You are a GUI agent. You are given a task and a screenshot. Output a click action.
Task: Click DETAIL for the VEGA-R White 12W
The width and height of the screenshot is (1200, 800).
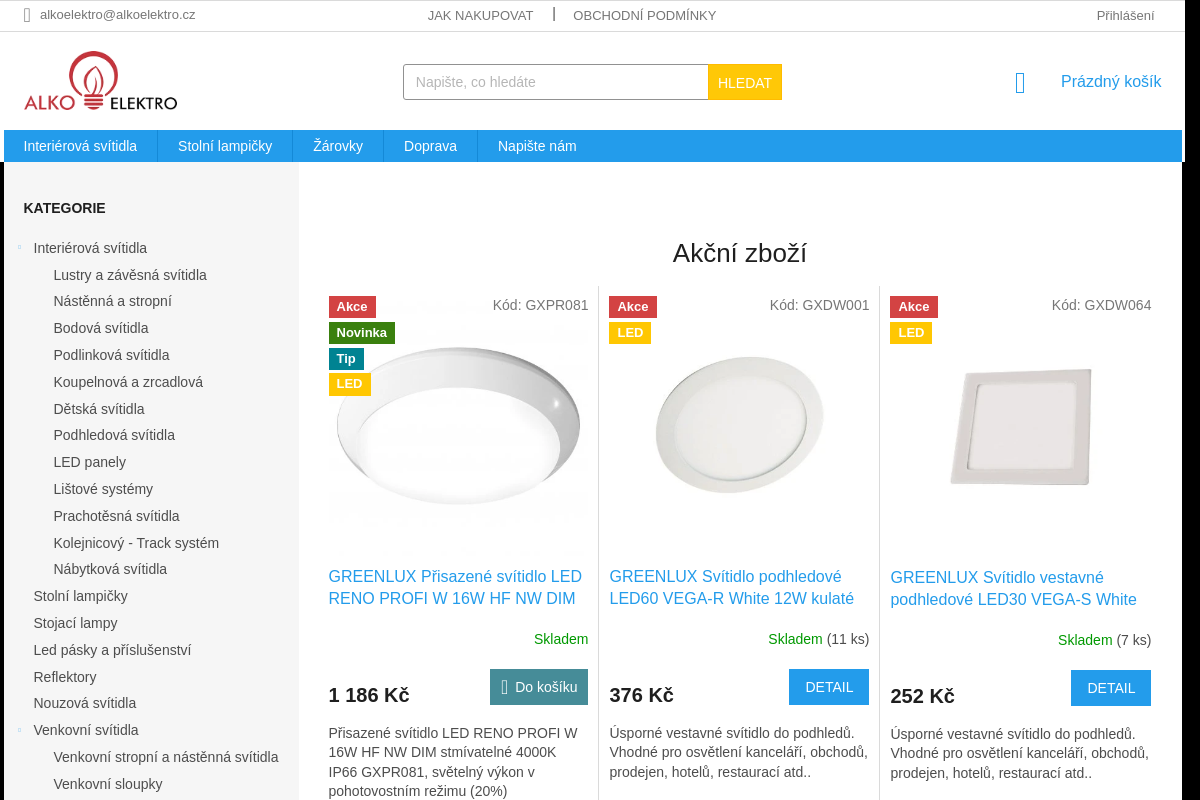point(829,687)
